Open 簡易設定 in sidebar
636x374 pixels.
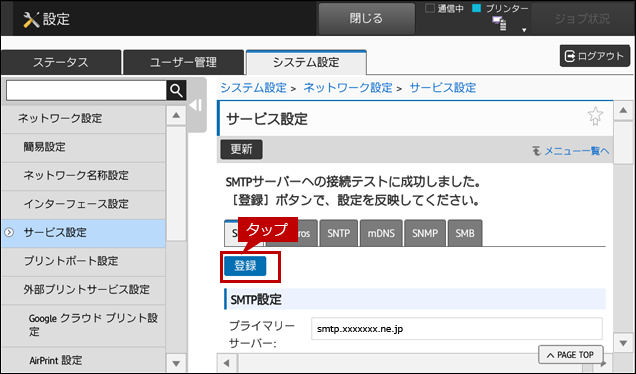84,147
